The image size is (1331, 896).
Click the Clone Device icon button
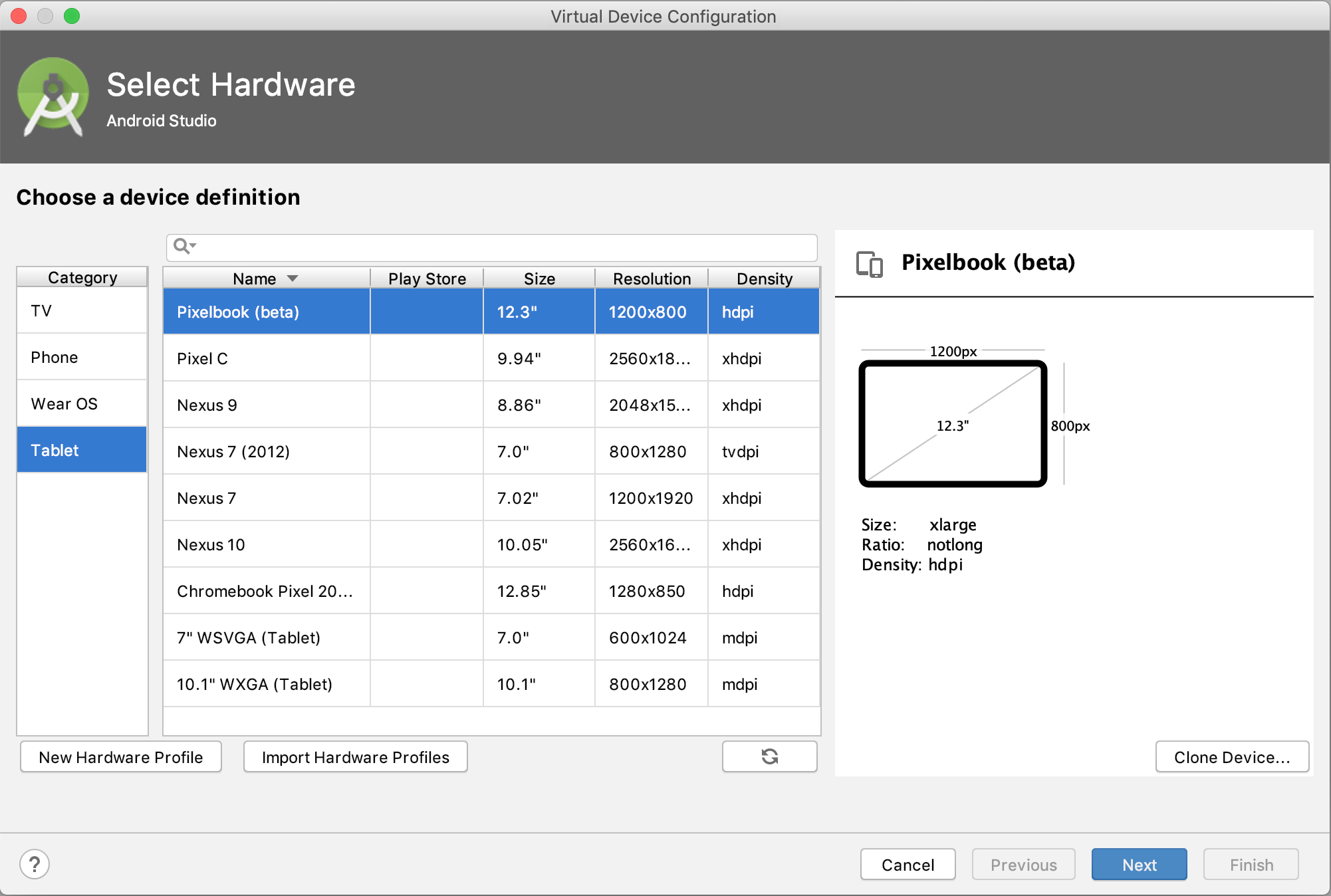click(1232, 756)
